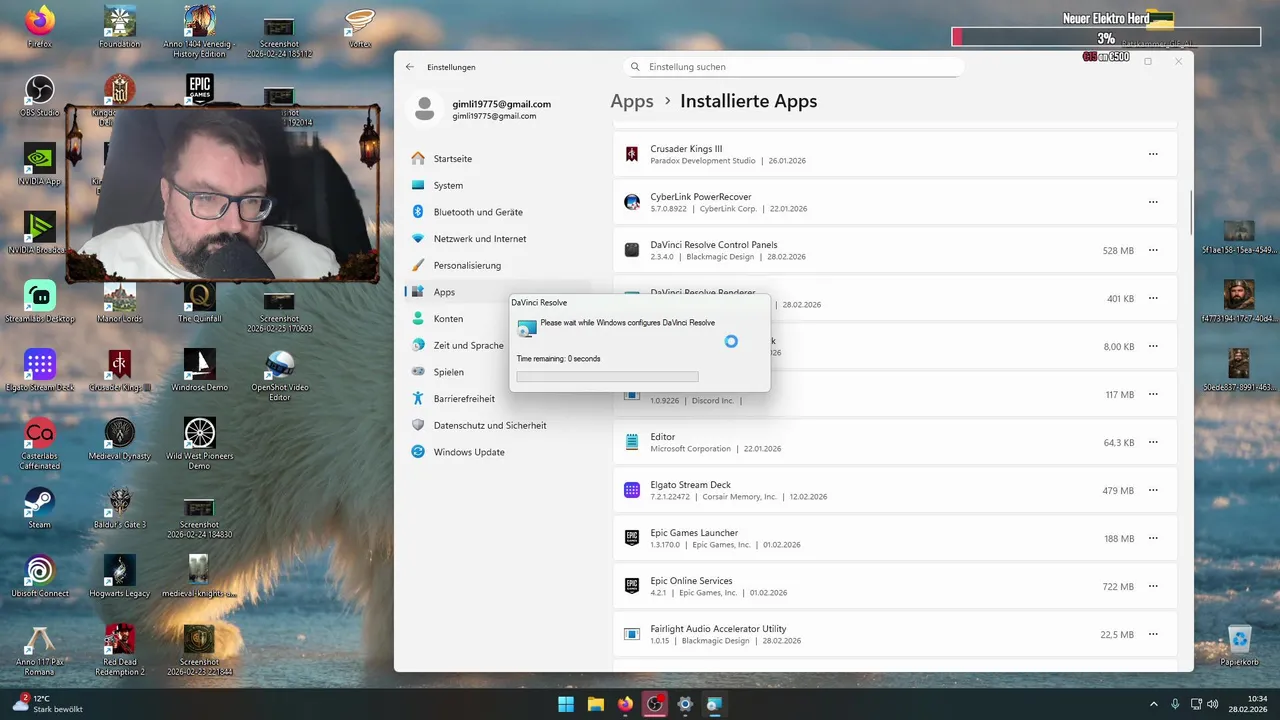Select the NVIDIA App desktop icon
Viewport: 1280px width, 720px height.
coord(40,164)
